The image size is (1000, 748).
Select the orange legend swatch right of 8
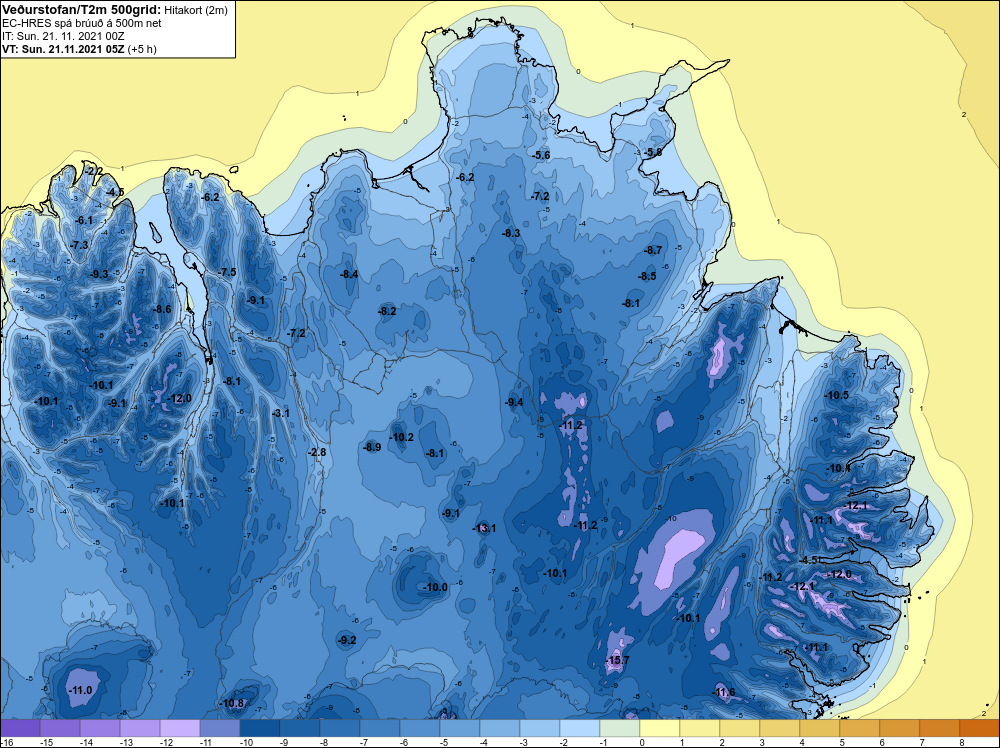(980, 728)
